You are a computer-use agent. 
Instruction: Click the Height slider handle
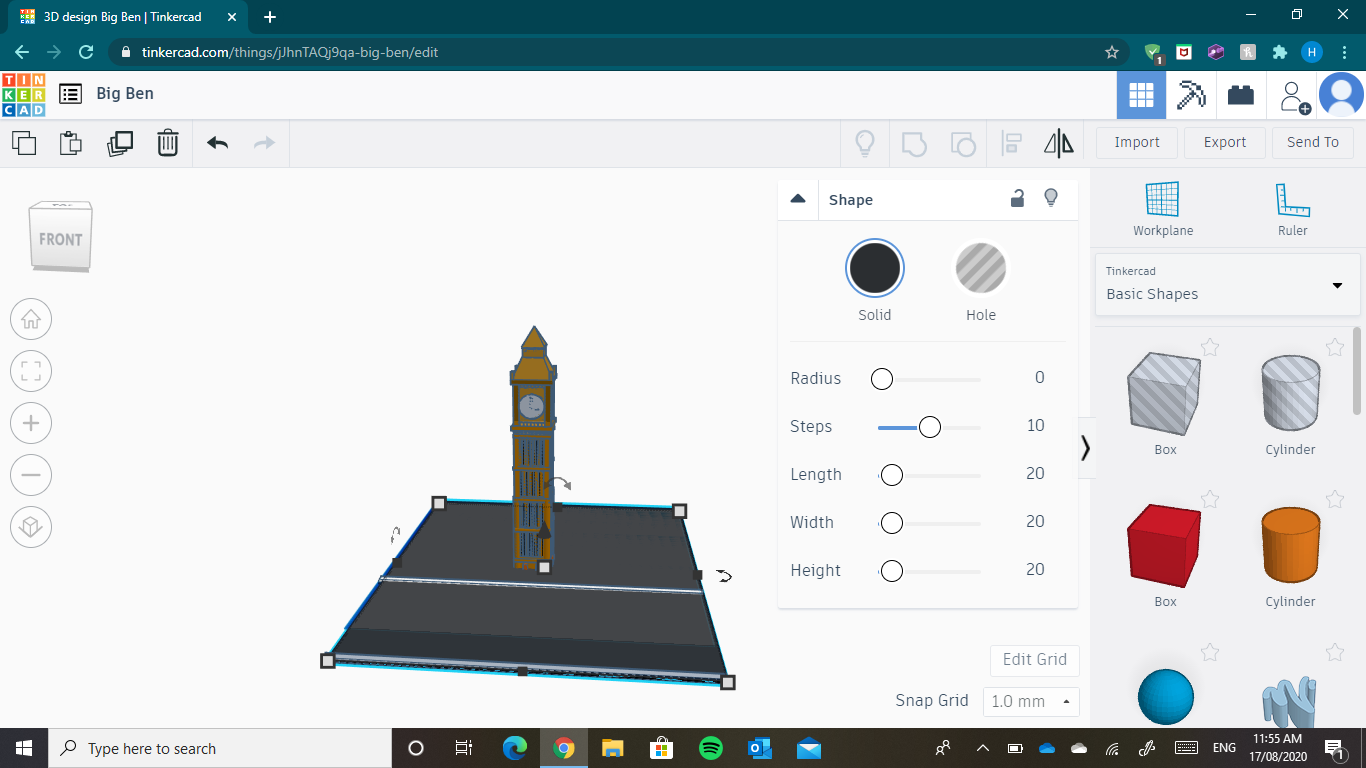[x=891, y=571]
